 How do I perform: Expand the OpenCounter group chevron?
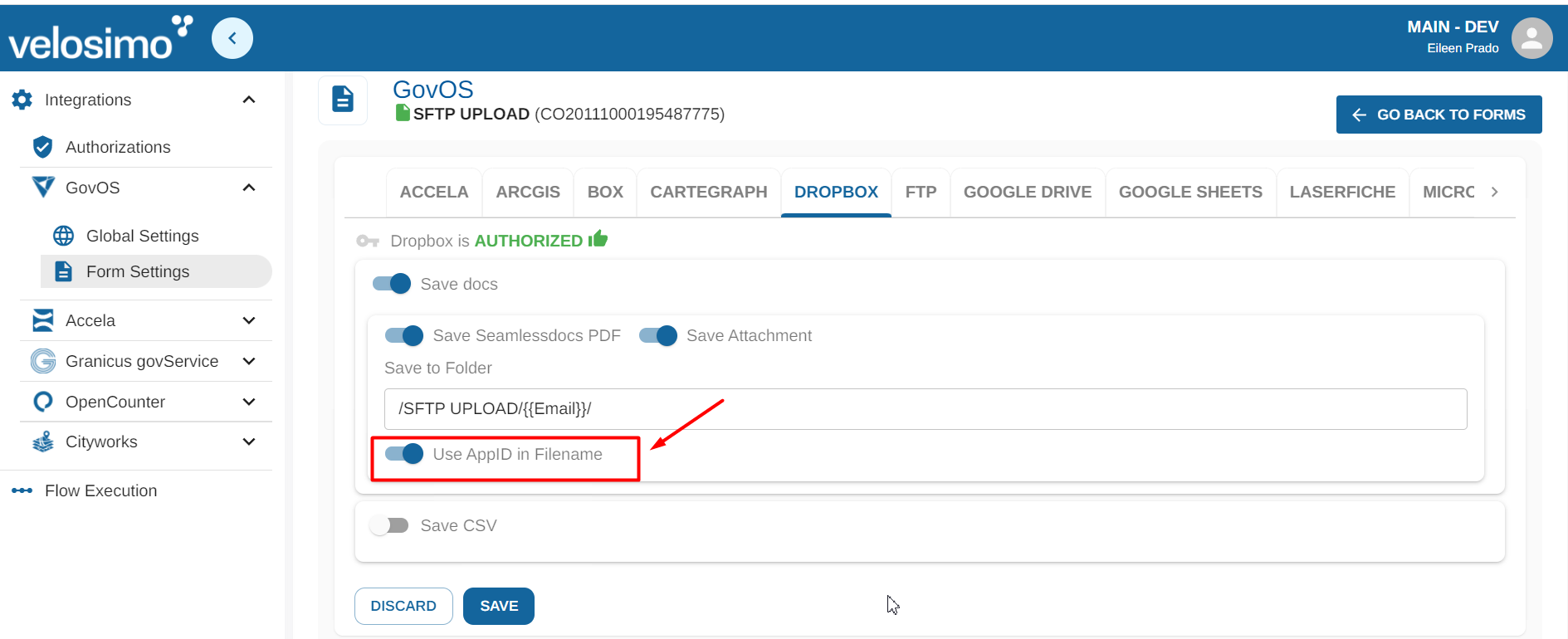(249, 402)
